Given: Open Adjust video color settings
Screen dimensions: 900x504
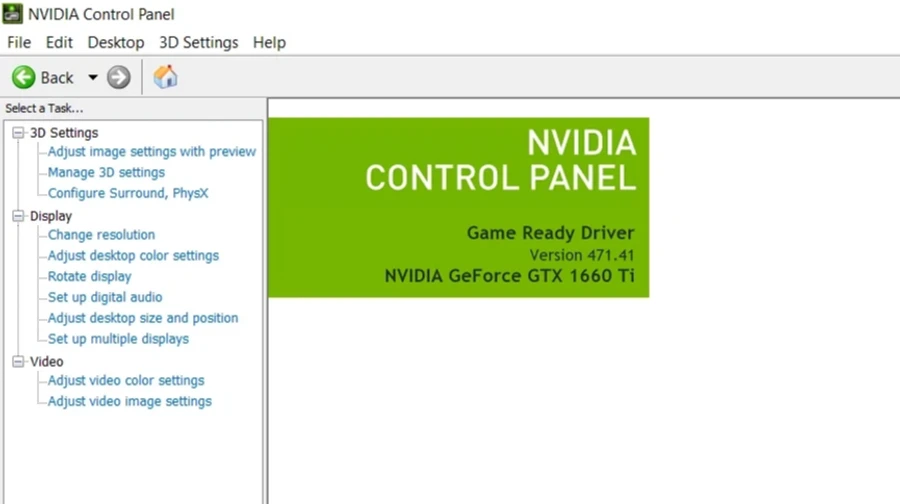Looking at the screenshot, I should pyautogui.click(x=126, y=381).
